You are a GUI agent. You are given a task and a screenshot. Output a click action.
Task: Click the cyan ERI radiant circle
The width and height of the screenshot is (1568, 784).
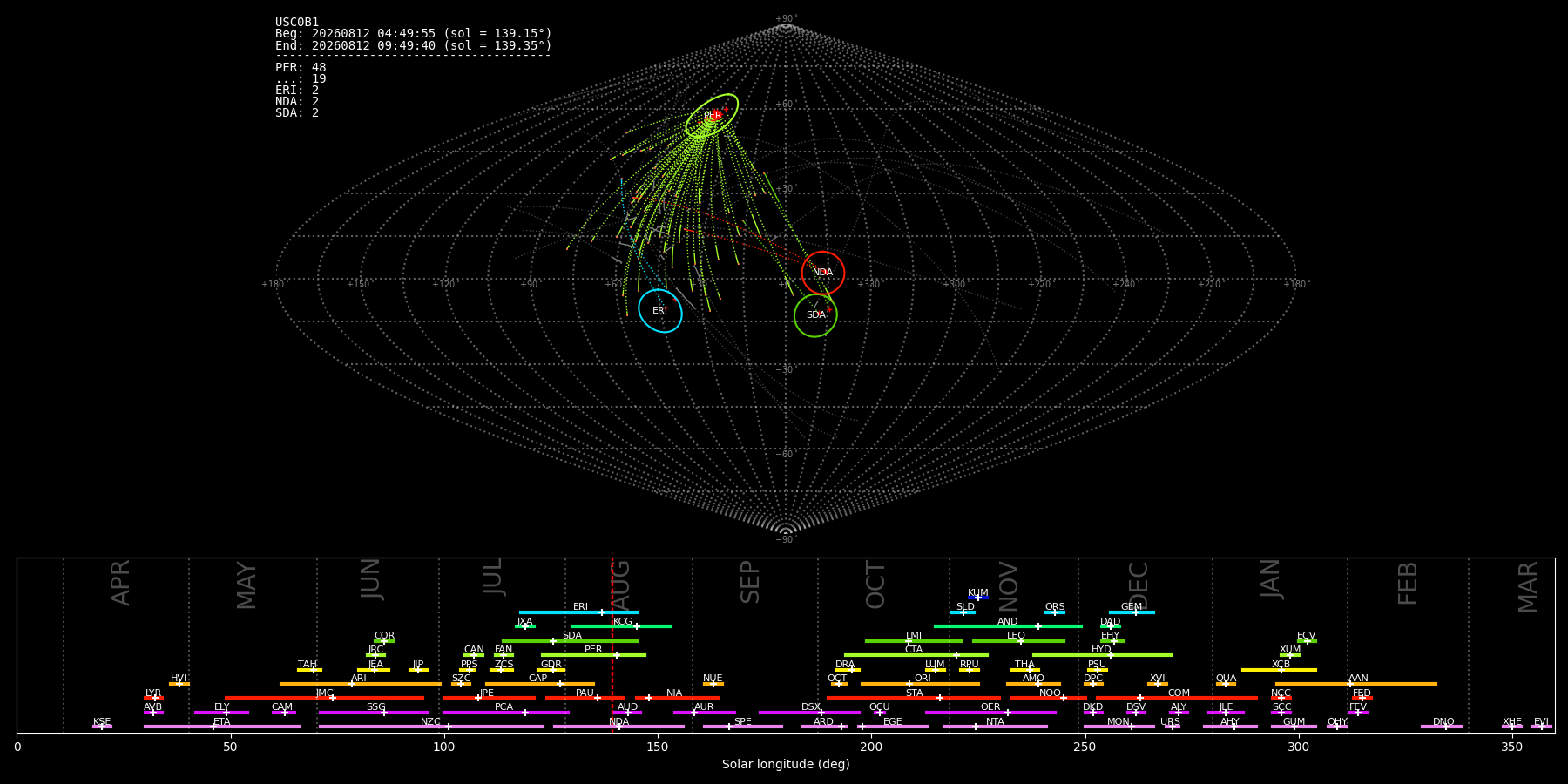coord(660,311)
